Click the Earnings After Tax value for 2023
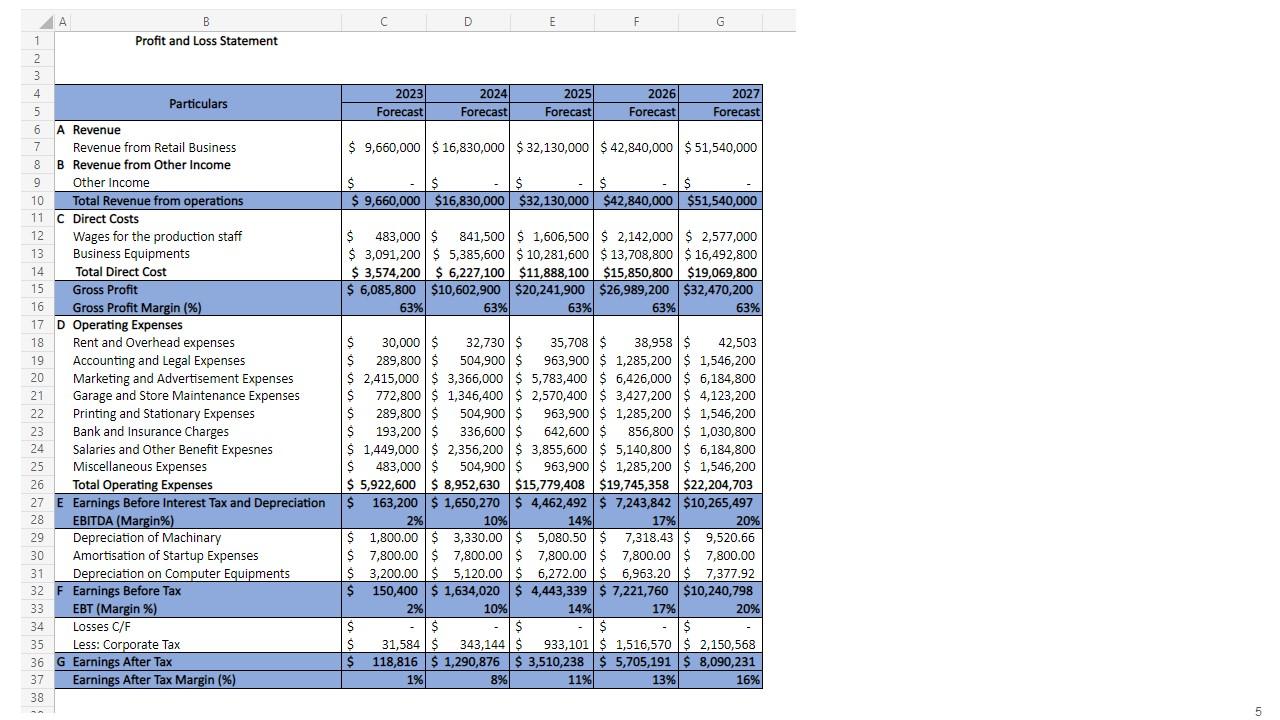Viewport: 1280px width, 720px height. tap(383, 661)
